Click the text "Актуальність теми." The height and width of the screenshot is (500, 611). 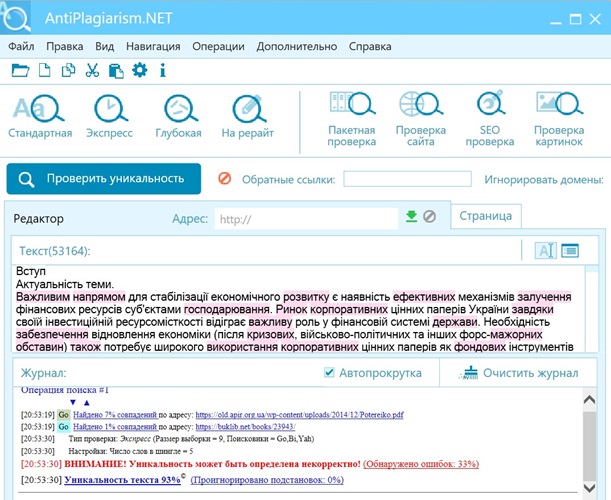point(65,284)
